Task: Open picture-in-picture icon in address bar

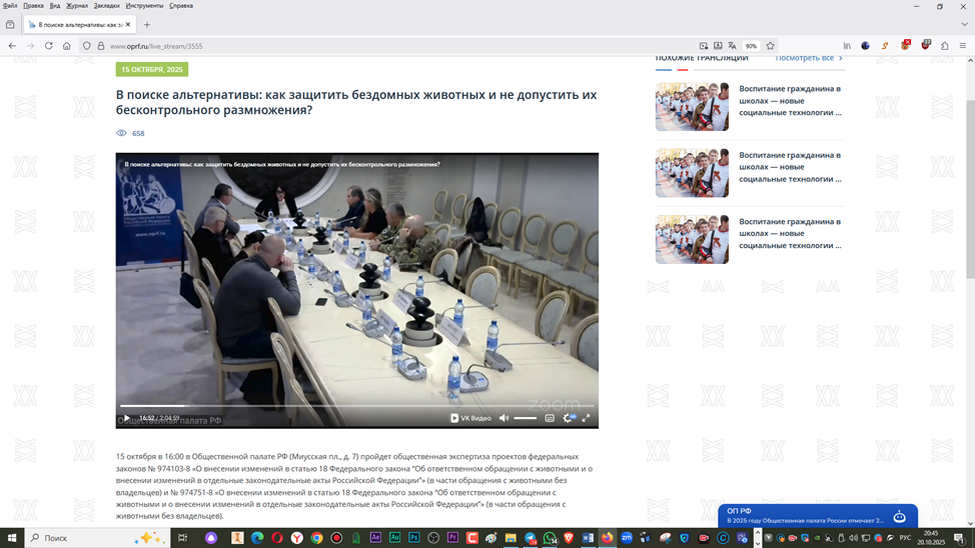Action: click(x=703, y=46)
